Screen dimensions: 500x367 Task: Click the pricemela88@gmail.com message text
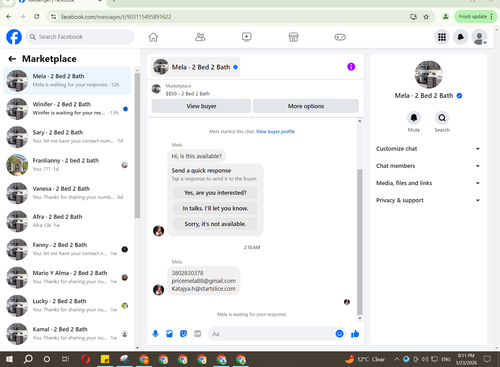204,281
